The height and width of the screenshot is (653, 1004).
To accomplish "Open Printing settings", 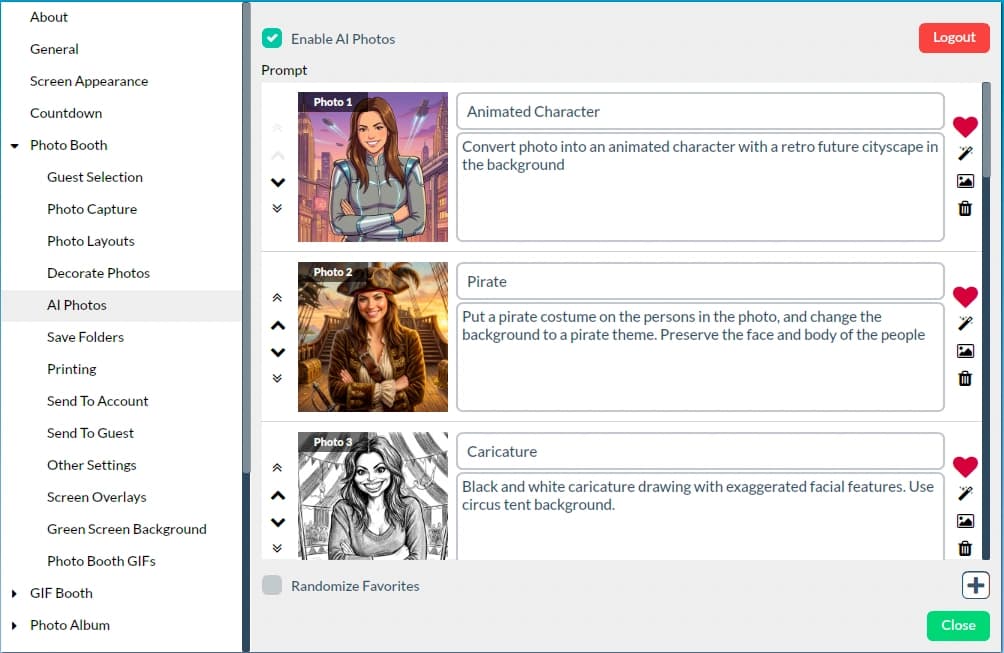I will pos(72,369).
